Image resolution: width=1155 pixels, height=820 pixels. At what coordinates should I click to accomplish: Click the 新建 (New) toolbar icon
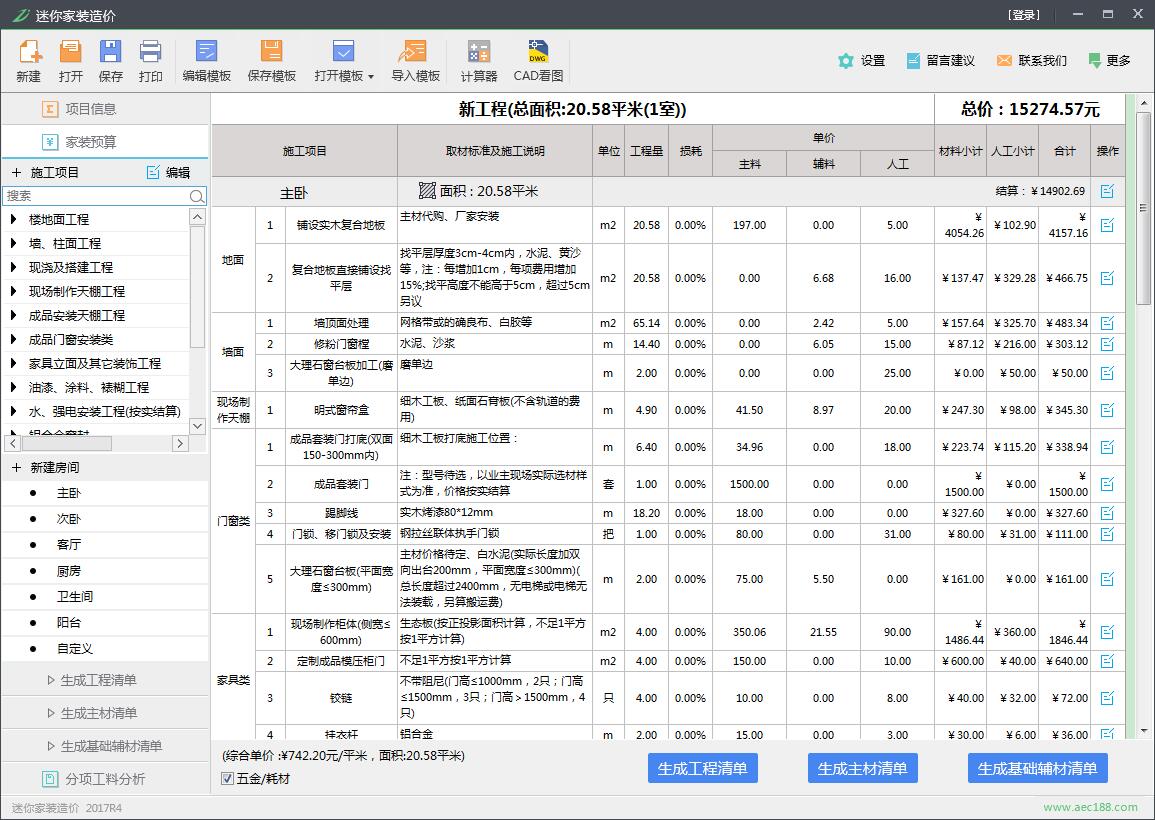(29, 52)
